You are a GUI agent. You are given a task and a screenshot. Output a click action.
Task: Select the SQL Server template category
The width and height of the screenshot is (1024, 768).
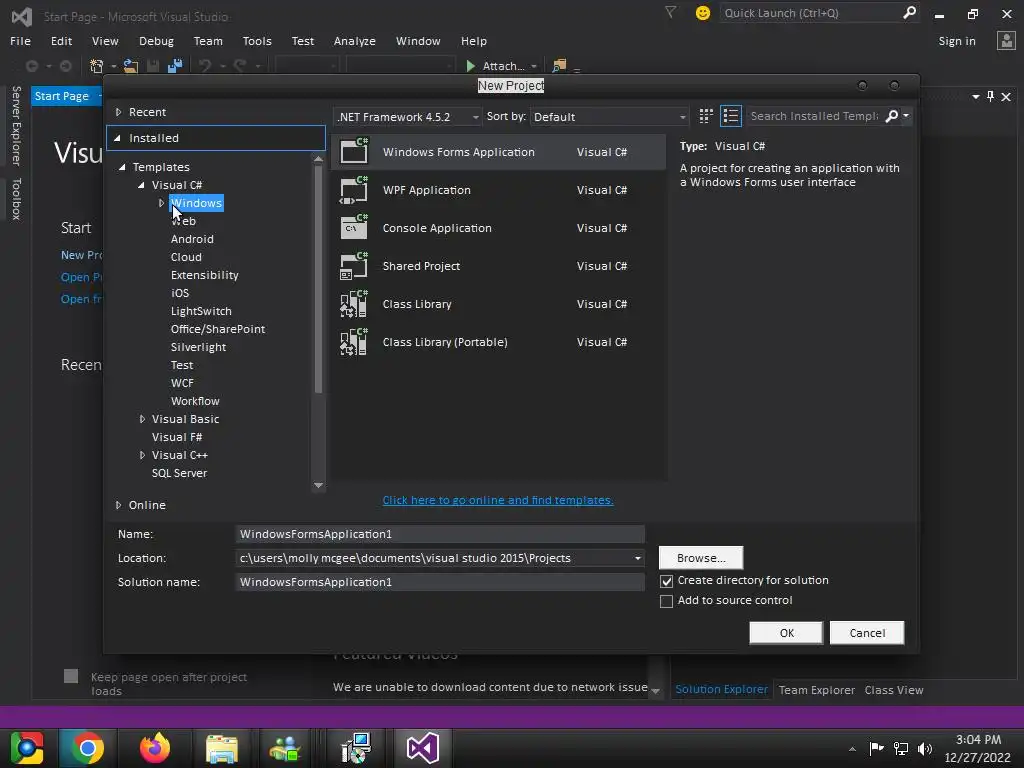pos(179,473)
